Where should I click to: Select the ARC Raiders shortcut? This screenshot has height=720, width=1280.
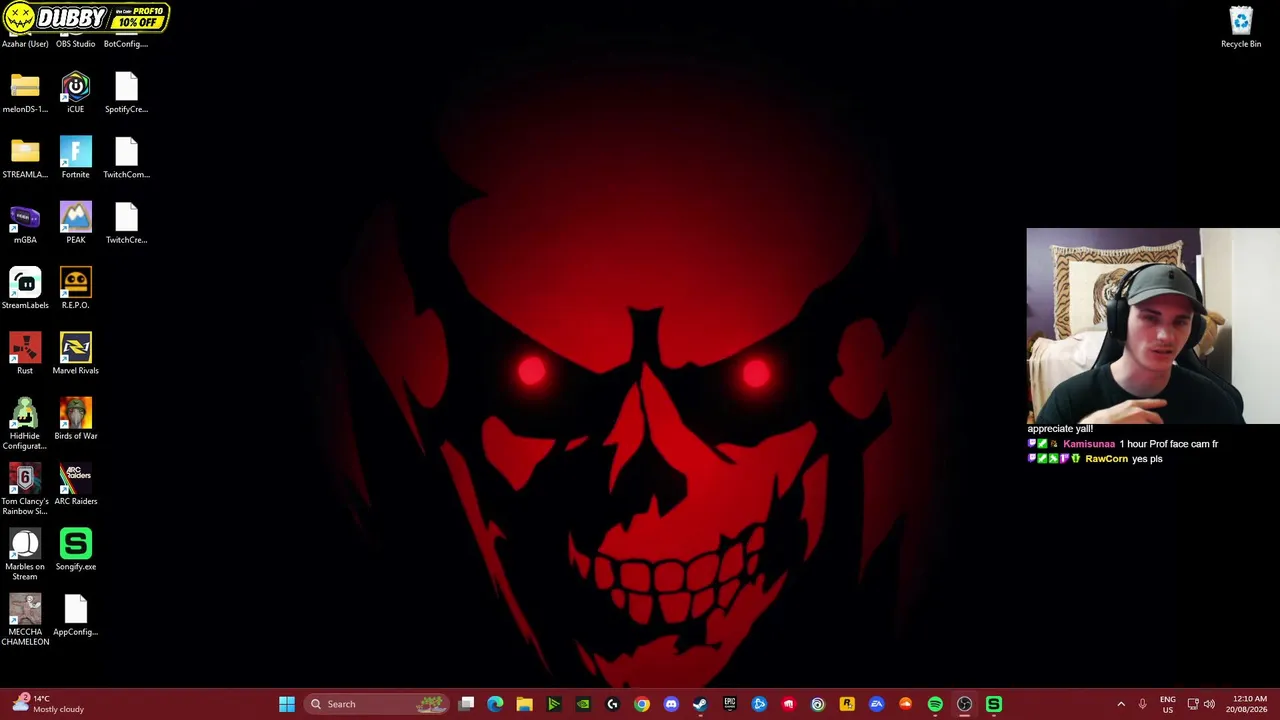pyautogui.click(x=75, y=484)
